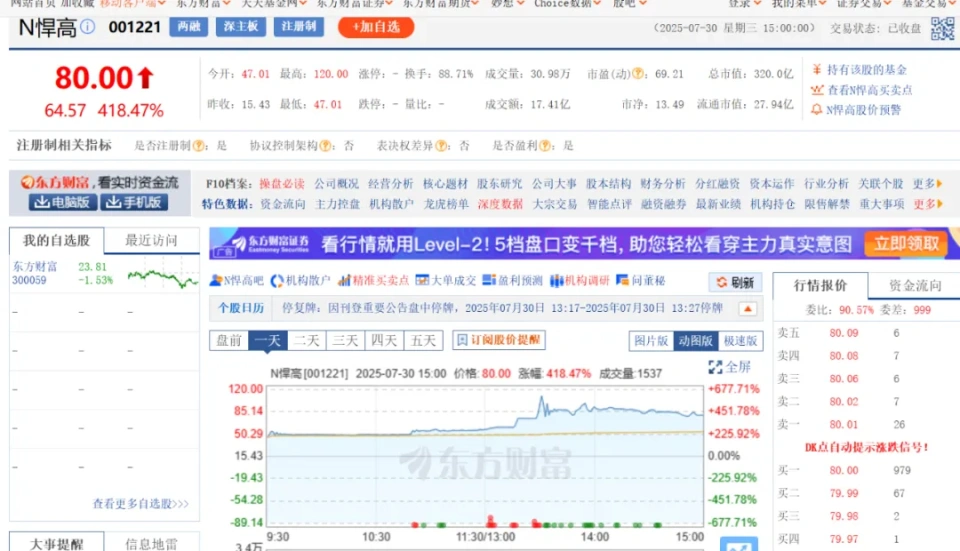Expand more F10档案 links via 更多
Screen dimensions: 960x551
pyautogui.click(x=928, y=184)
